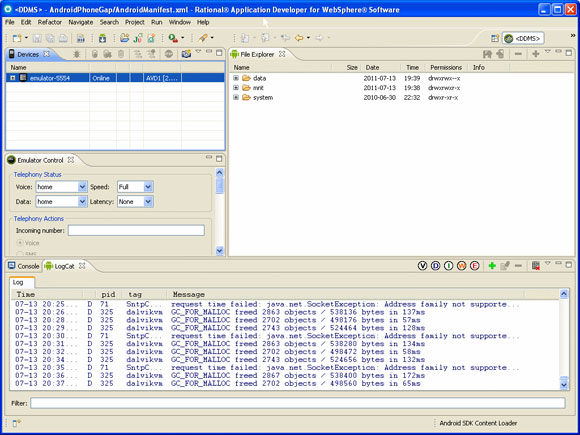This screenshot has height=435, width=580.
Task: Toggle Verbose (V) log level filter
Action: pyautogui.click(x=422, y=266)
